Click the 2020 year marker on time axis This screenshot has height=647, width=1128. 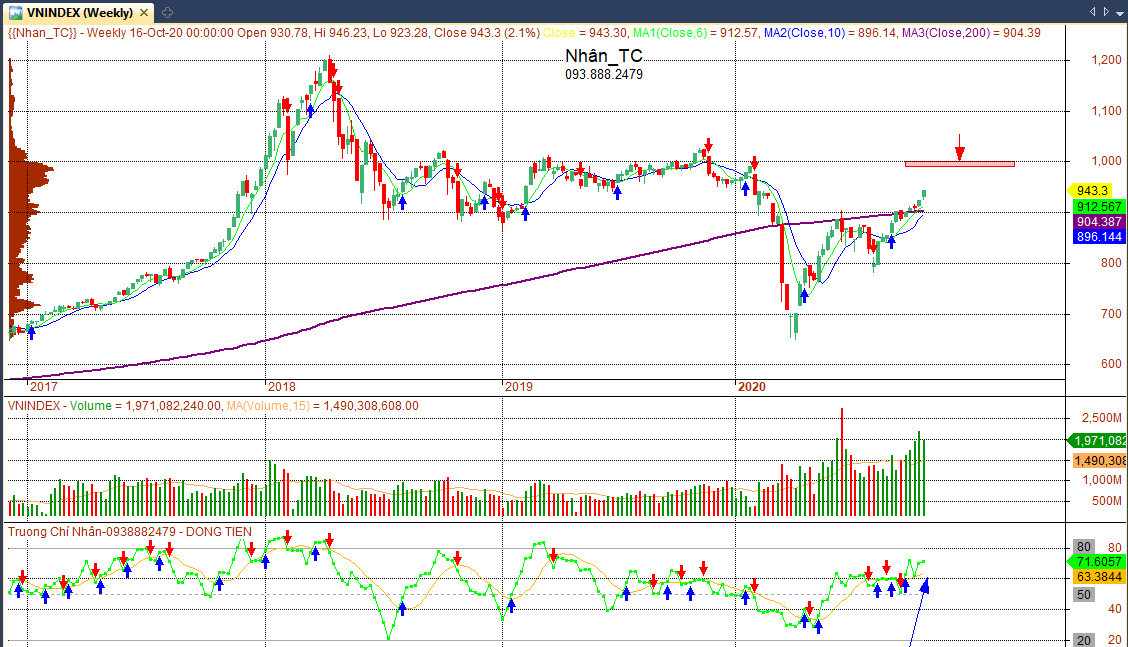[752, 386]
